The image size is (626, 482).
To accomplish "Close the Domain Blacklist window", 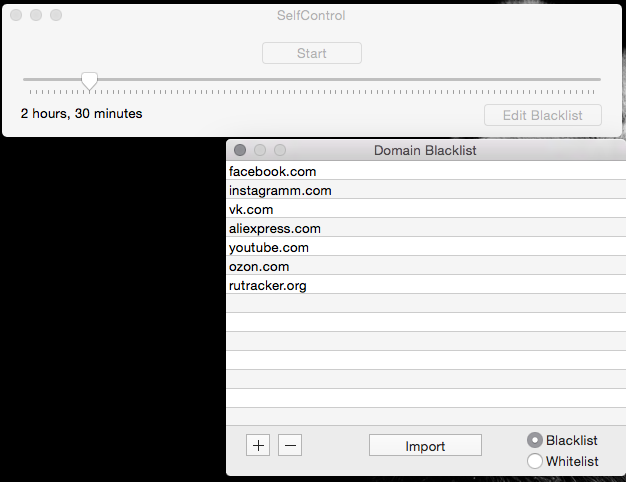I will point(240,150).
